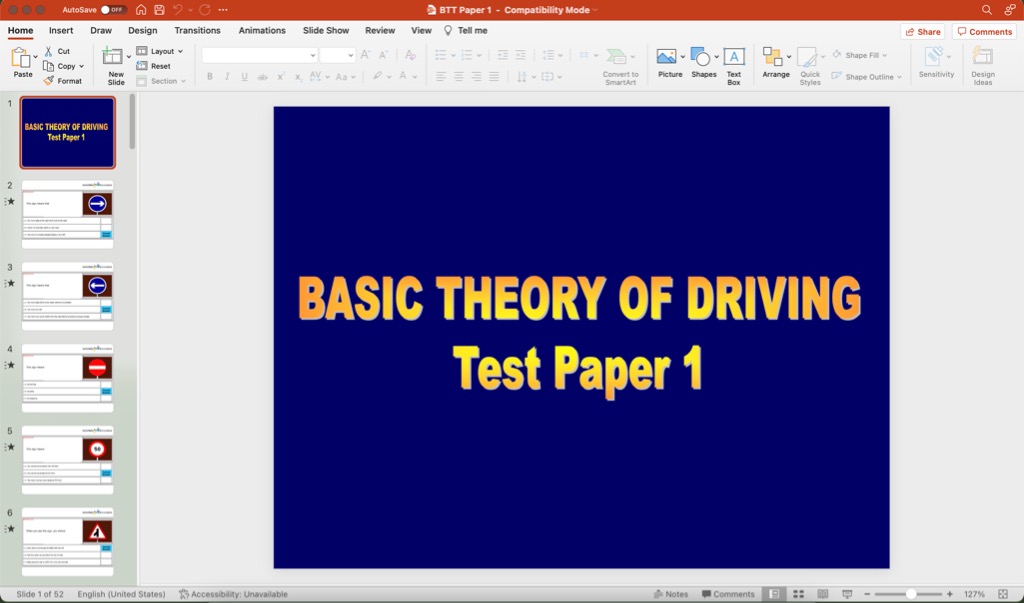Select slide 4 thumbnail in sidebar
Screen dimensions: 1024x603
pos(67,377)
